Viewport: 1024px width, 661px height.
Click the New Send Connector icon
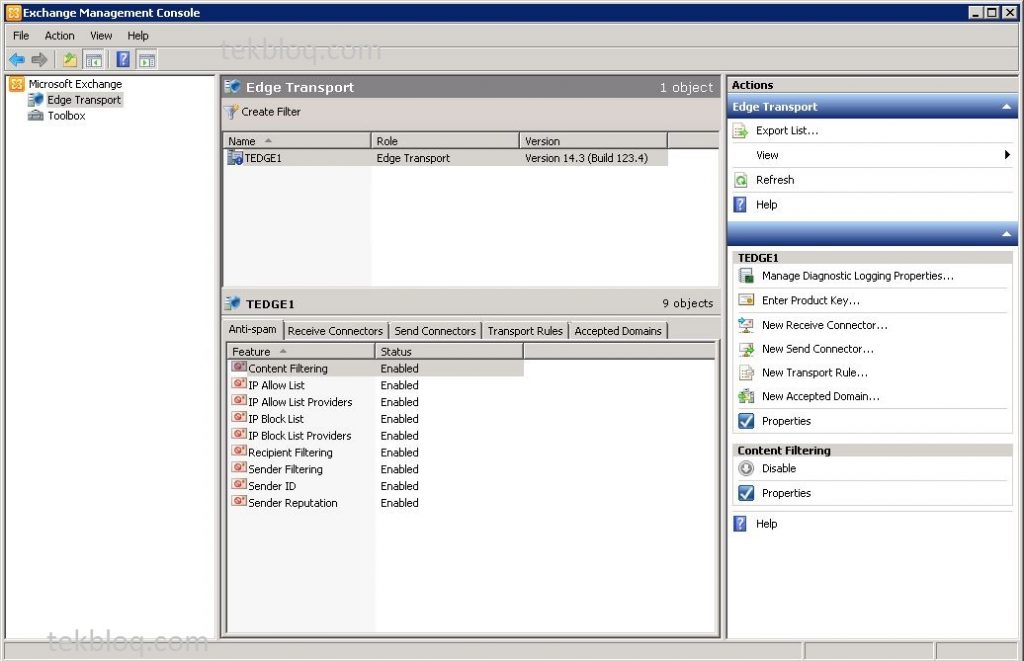746,349
